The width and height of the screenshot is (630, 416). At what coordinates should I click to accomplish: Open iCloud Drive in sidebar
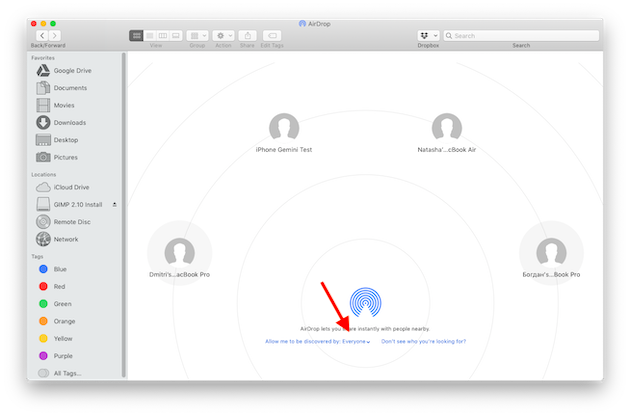63,187
